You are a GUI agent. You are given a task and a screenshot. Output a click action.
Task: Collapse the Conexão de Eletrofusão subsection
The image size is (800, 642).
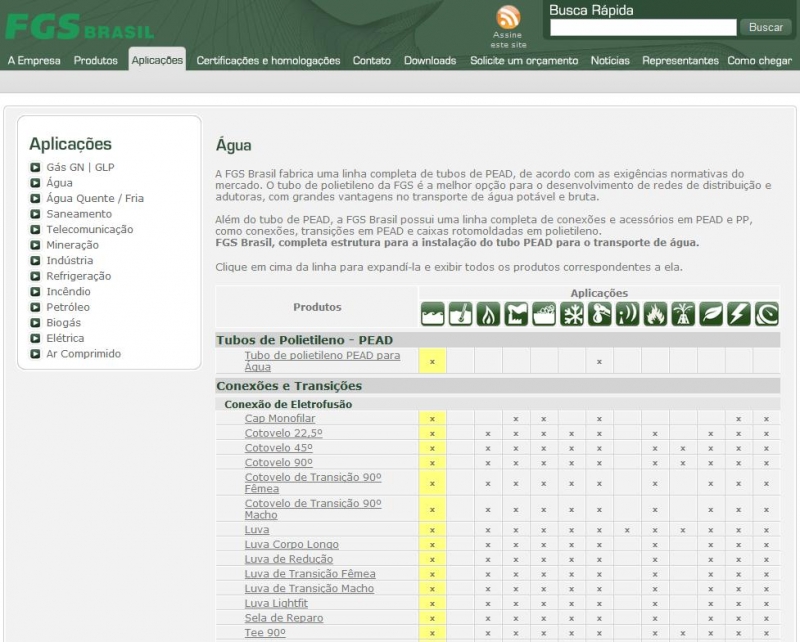pyautogui.click(x=497, y=404)
